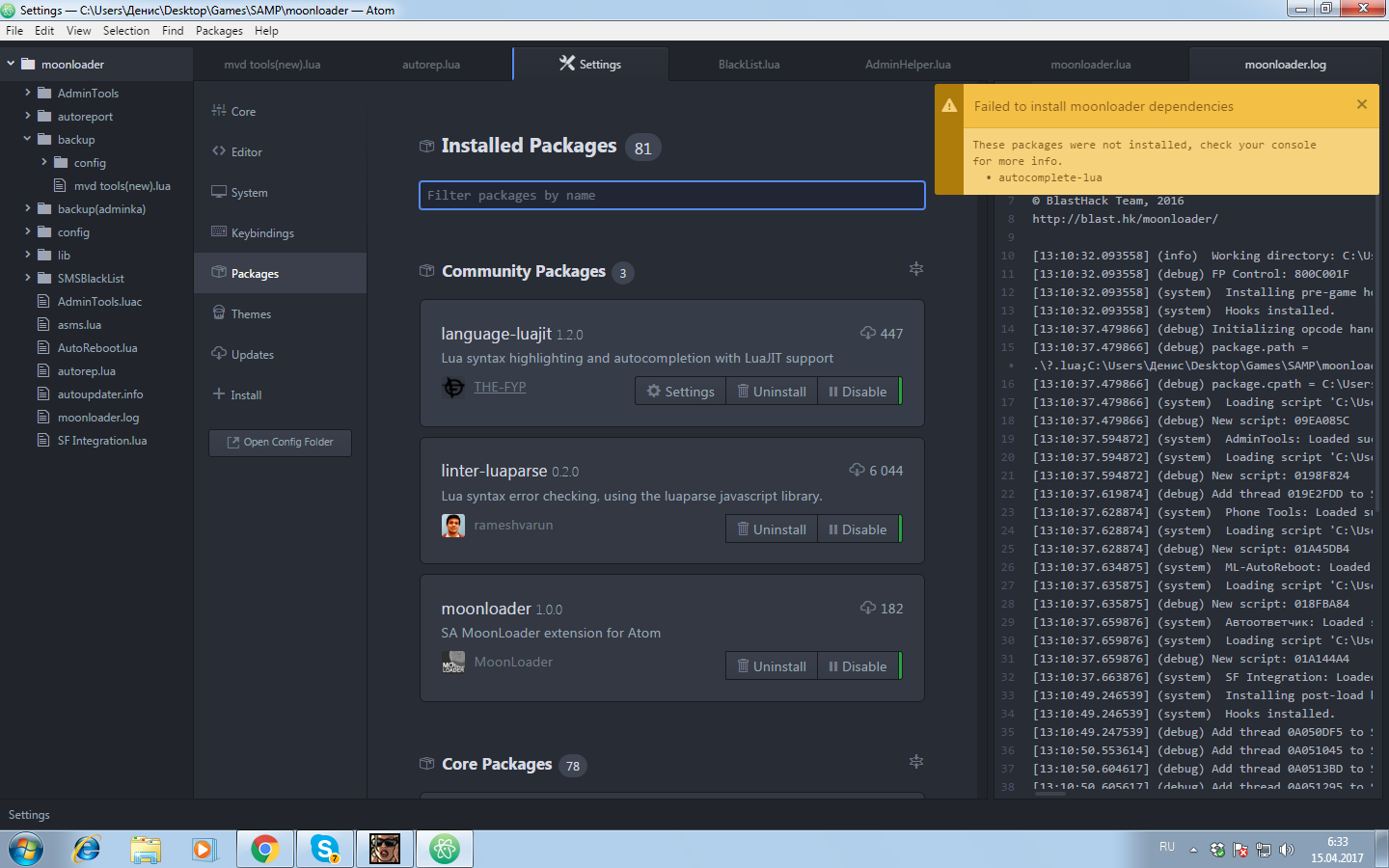1389x868 pixels.
Task: Switch to the BlackList.lua tab
Action: point(749,65)
